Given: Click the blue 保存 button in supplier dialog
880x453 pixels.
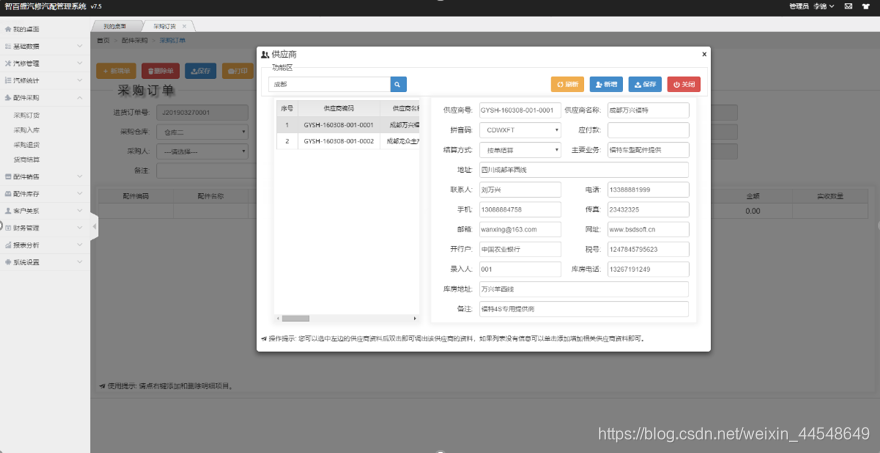Looking at the screenshot, I should click(x=645, y=84).
